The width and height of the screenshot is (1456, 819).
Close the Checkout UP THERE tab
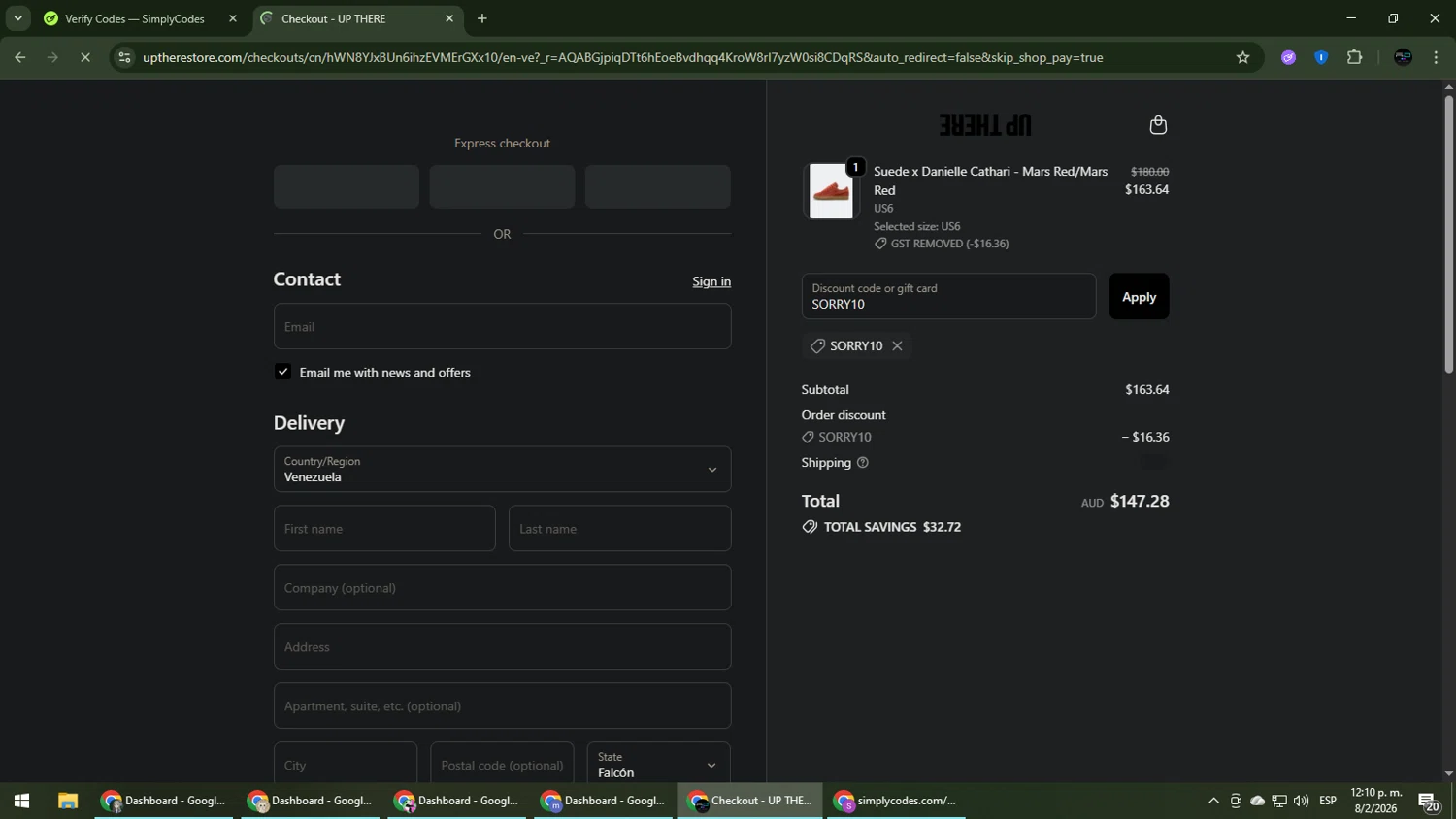449,18
